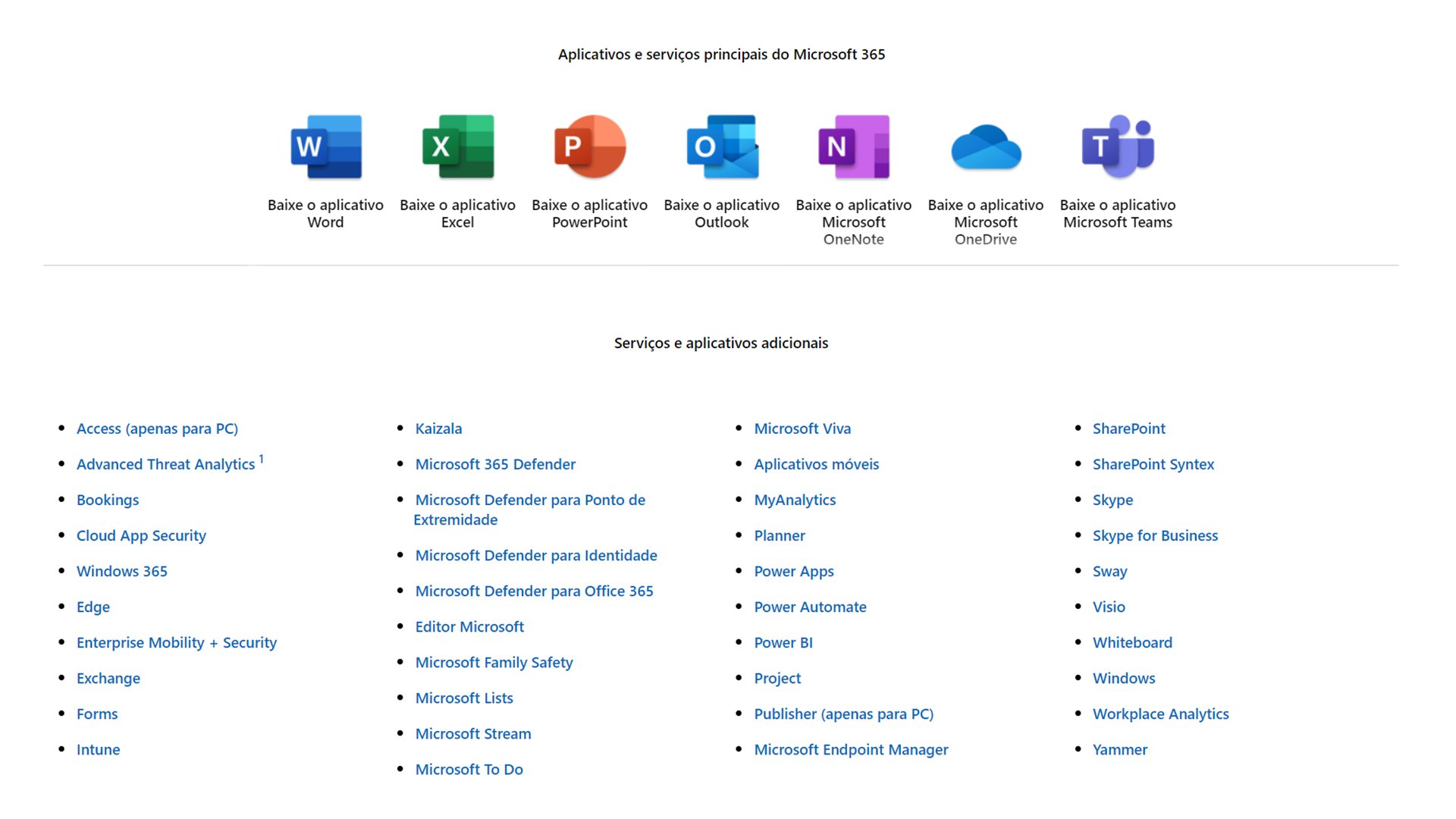Open the Microsoft Viva link

(x=802, y=428)
